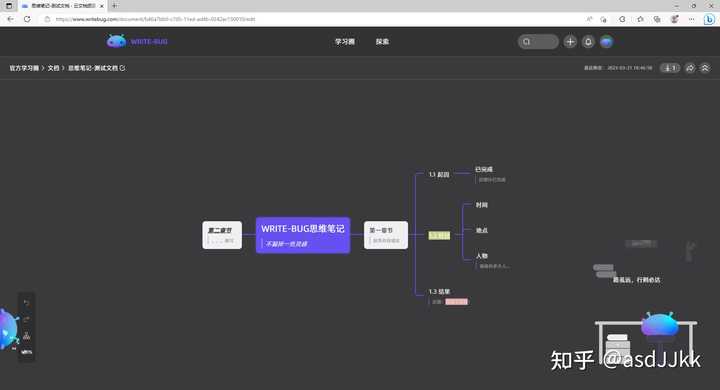This screenshot has width=720, height=390.
Task: Open the notification bell
Action: click(x=588, y=42)
